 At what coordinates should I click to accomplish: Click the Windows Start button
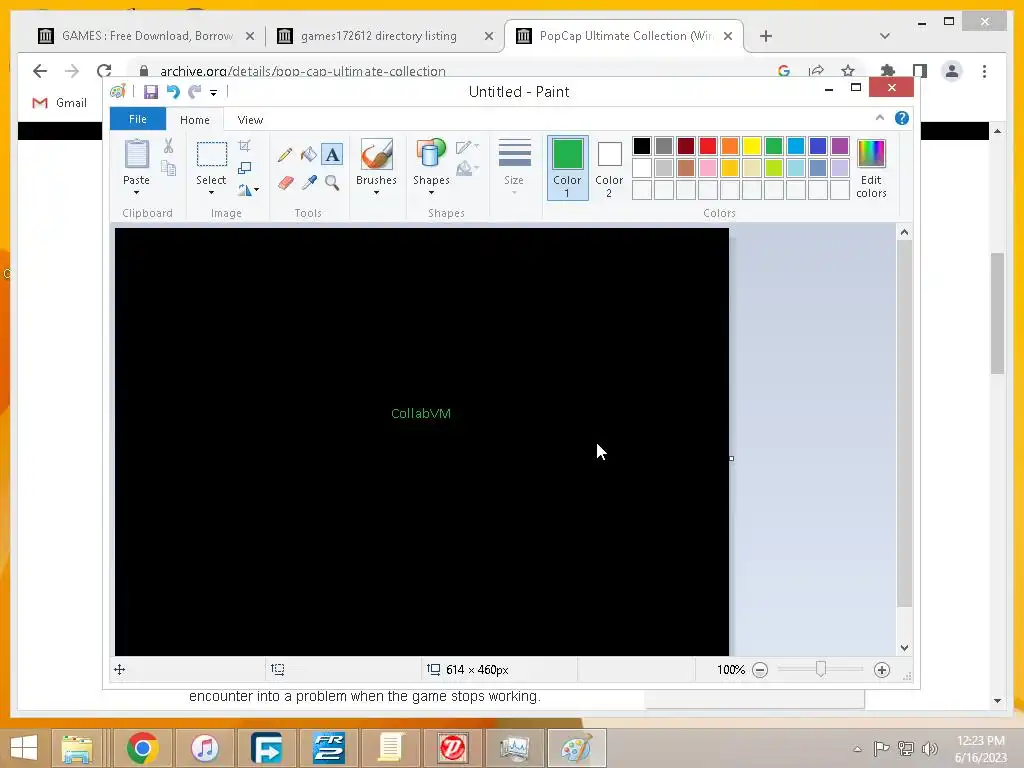point(24,748)
